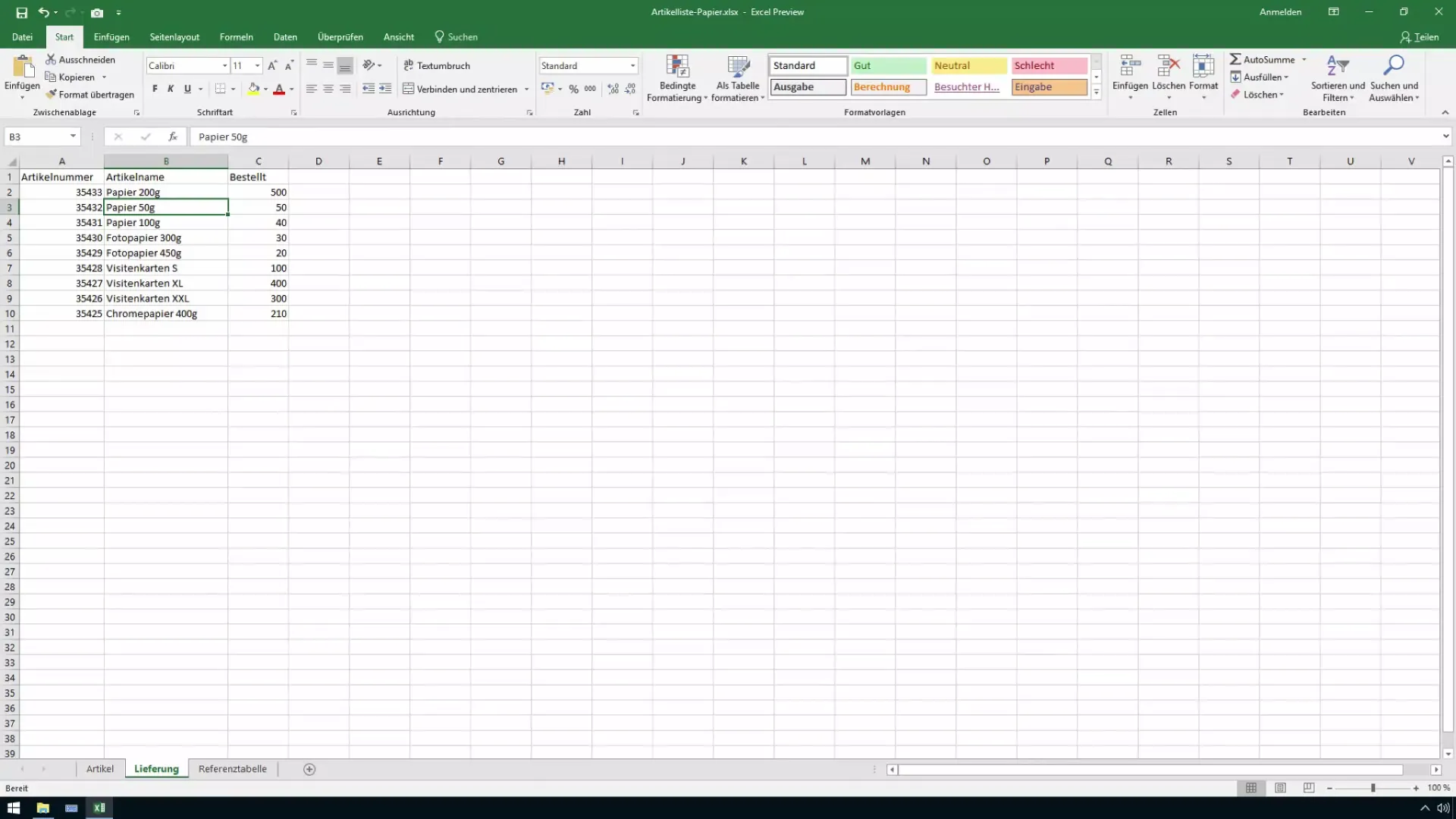Image resolution: width=1456 pixels, height=819 pixels.
Task: Collapse the ribbon with chevron
Action: 1445,112
